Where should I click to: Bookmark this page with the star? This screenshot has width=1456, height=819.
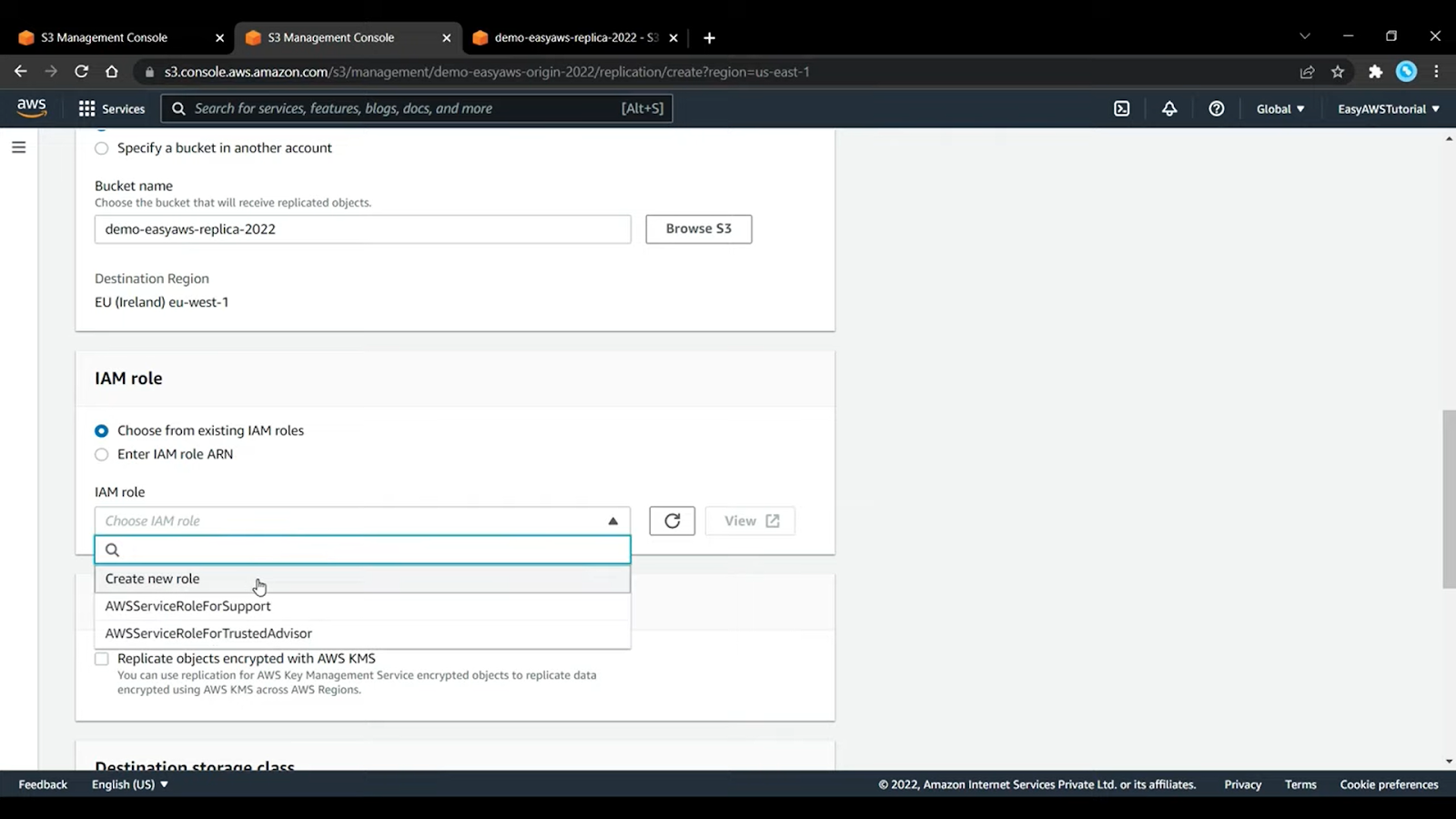(x=1338, y=72)
